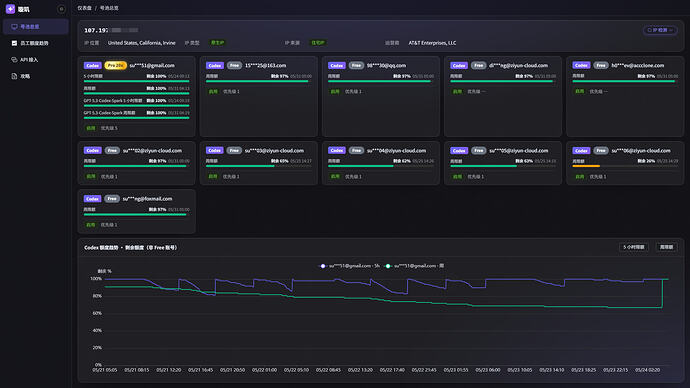Click the purple app logo icon
Viewport: 690px width, 388px height.
point(10,9)
